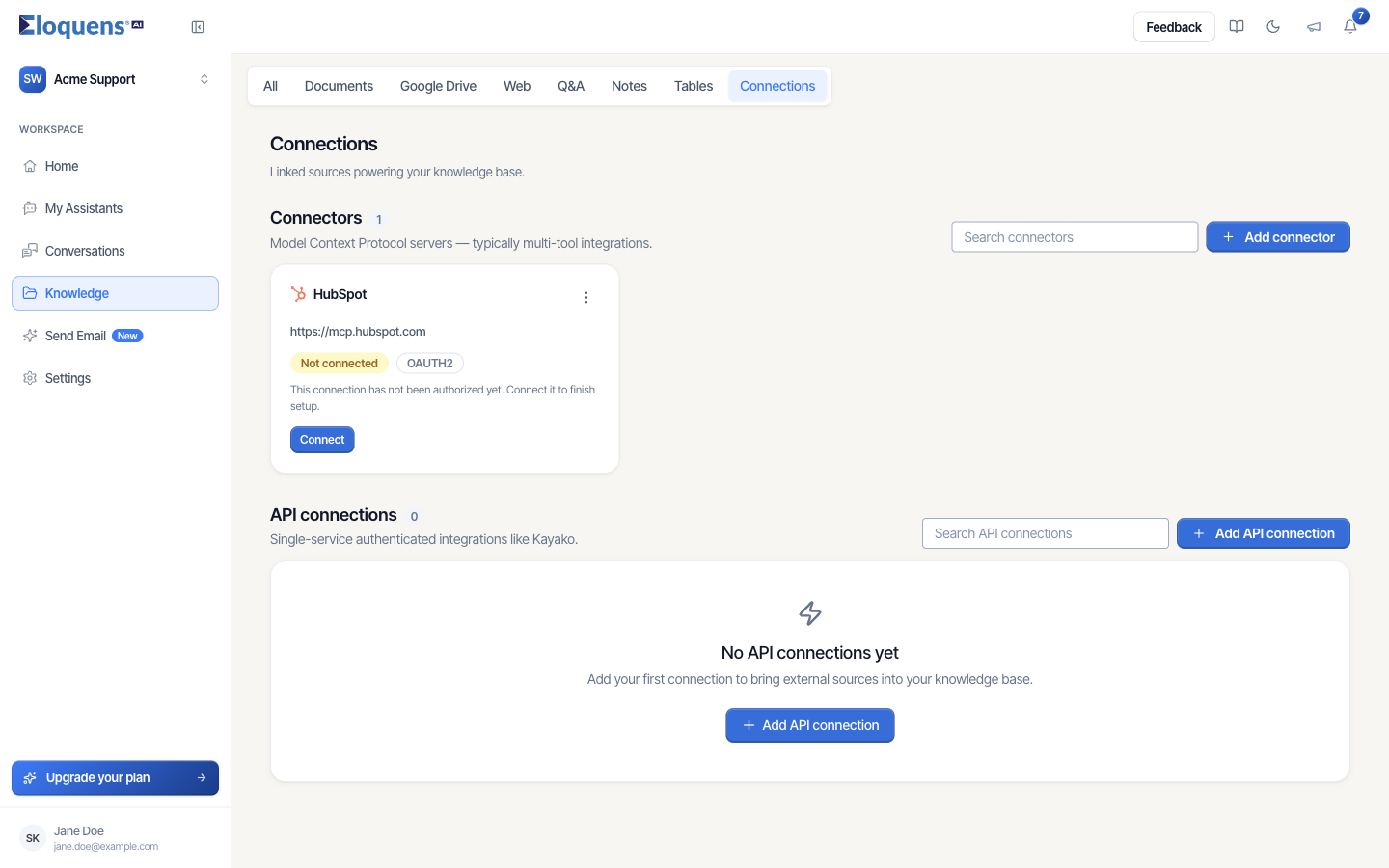The height and width of the screenshot is (868, 1389).
Task: Click Add API connection button beside search
Action: click(1264, 533)
